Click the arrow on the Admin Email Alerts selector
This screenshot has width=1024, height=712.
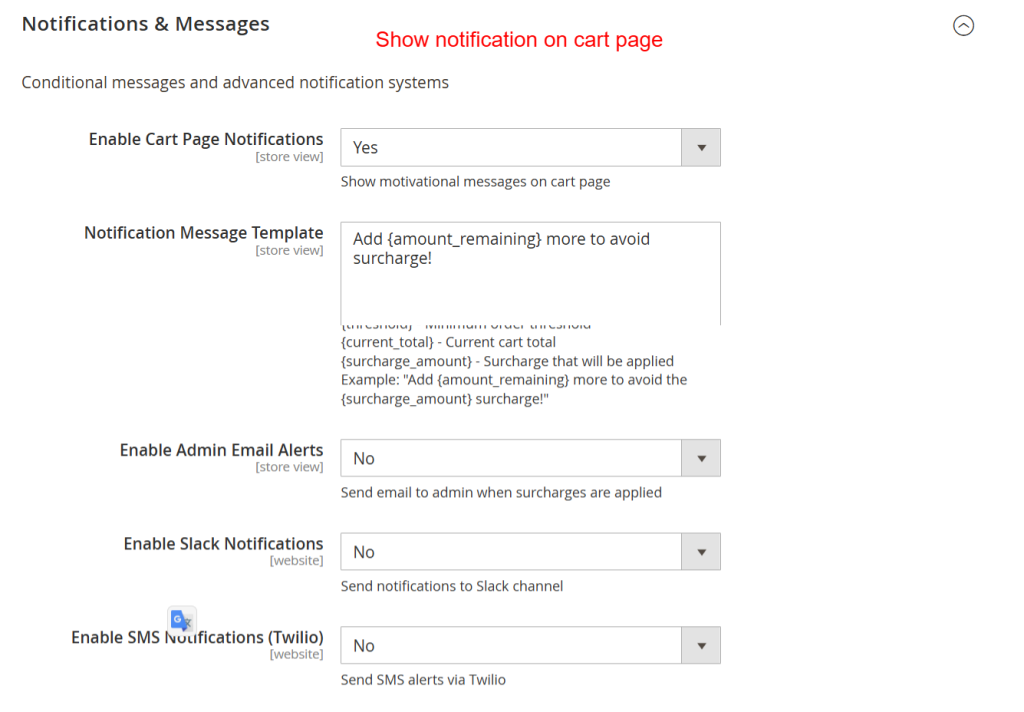coord(701,458)
